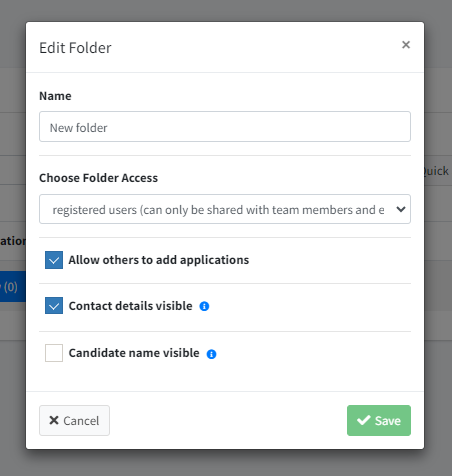Click the X icon inside Cancel button
452x476 pixels.
click(x=54, y=420)
